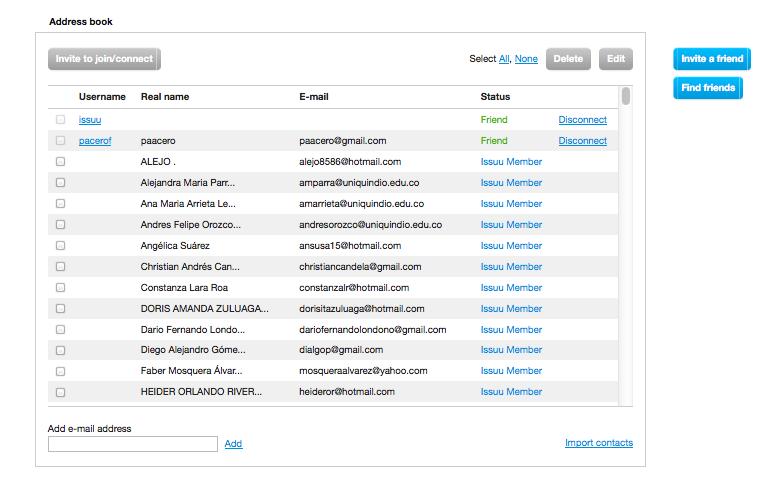Toggle checkbox for HEIDER ORLANDO RIVER... row
766x487 pixels.
61,392
